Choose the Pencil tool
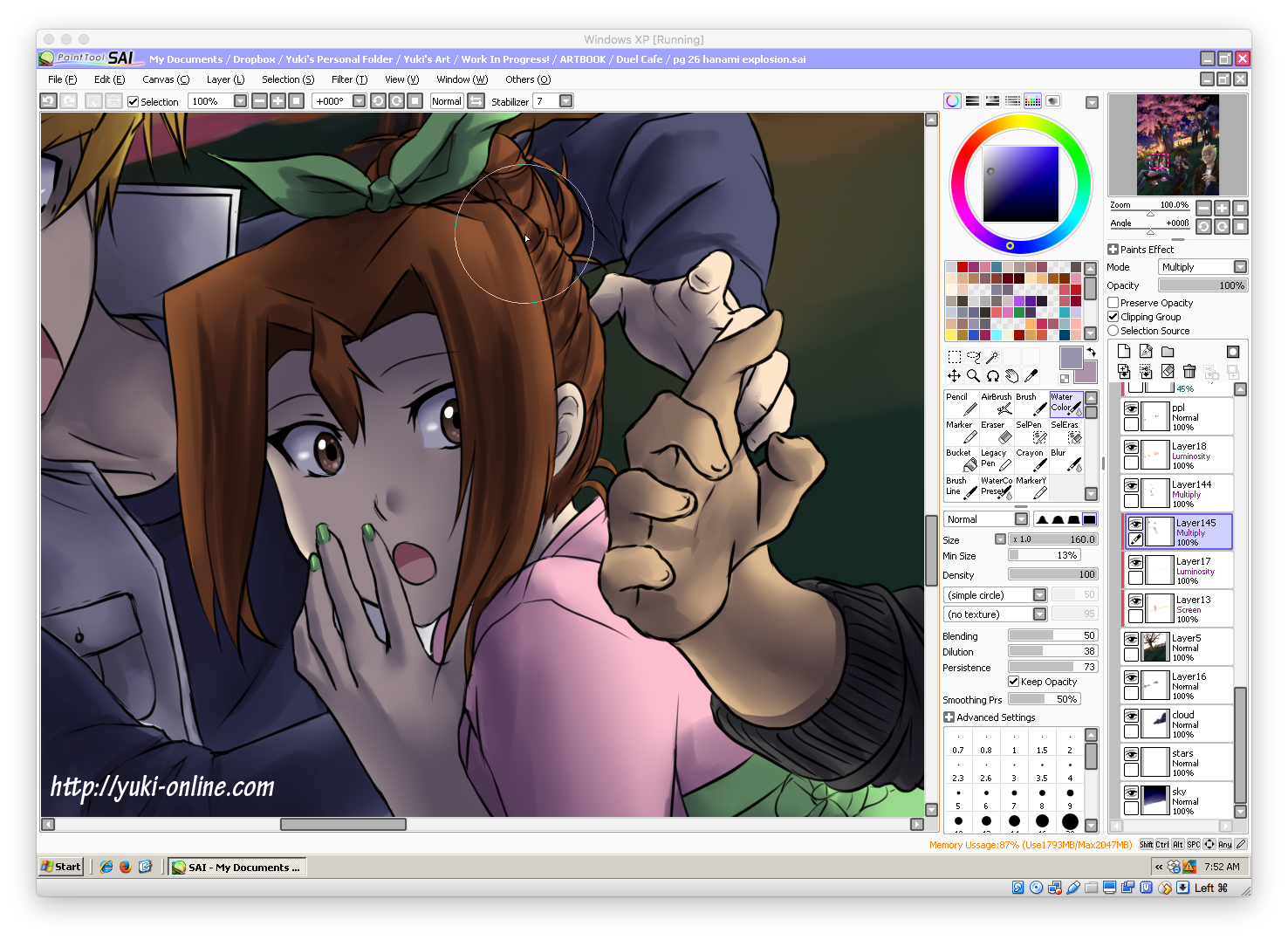 962,404
